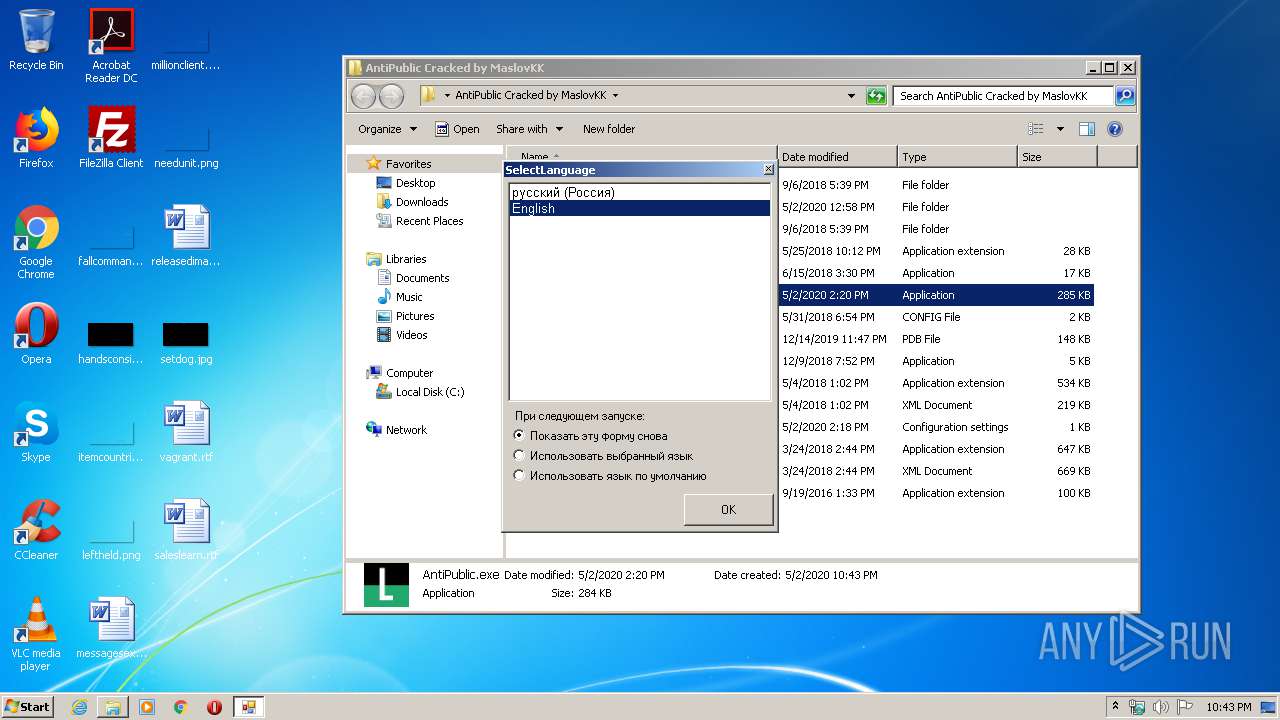This screenshot has width=1280, height=720.
Task: Select releasedima Word document on desktop
Action: coord(186,236)
